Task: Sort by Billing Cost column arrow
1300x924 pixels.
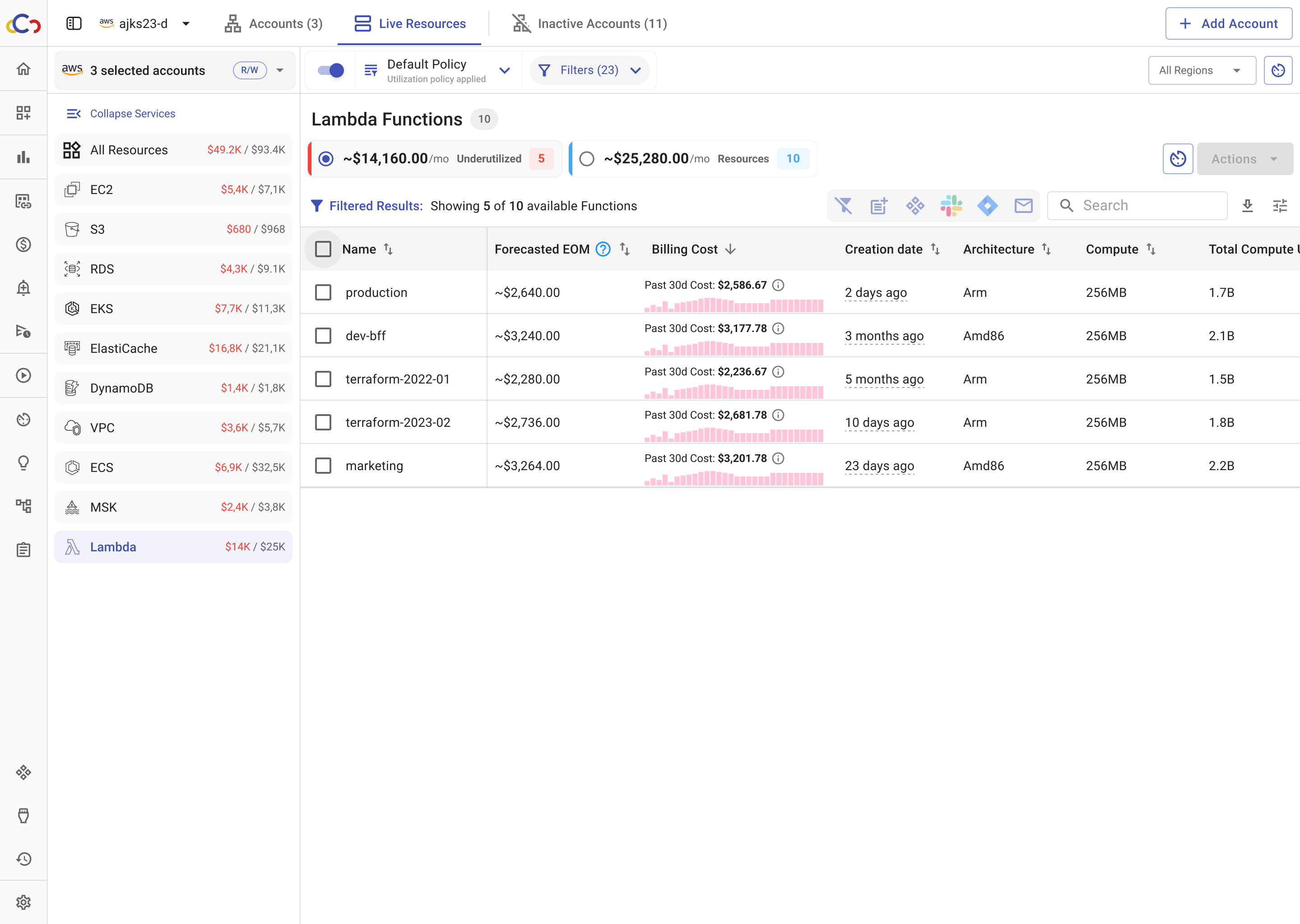Action: tap(730, 249)
